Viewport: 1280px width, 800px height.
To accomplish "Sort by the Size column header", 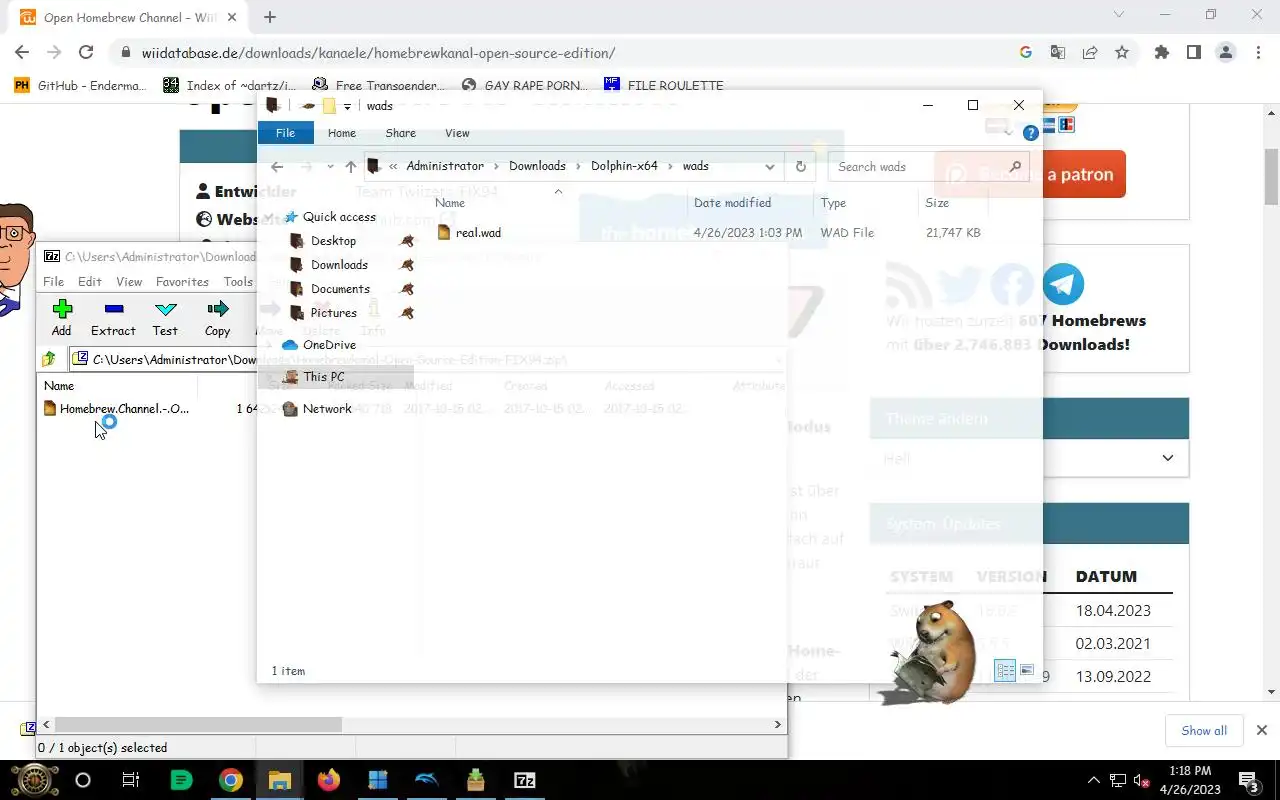I will click(952, 203).
